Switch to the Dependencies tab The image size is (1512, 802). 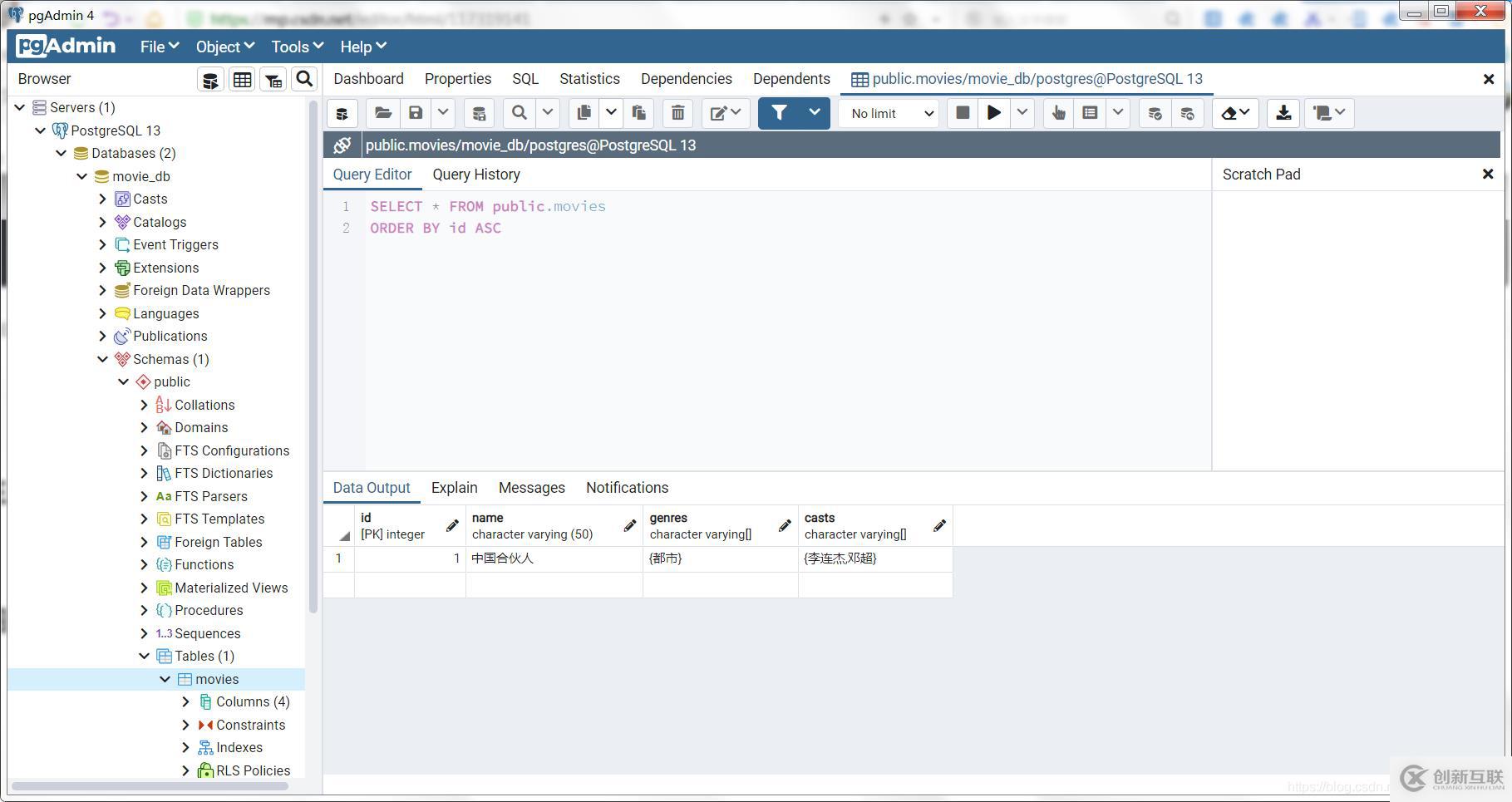point(687,79)
